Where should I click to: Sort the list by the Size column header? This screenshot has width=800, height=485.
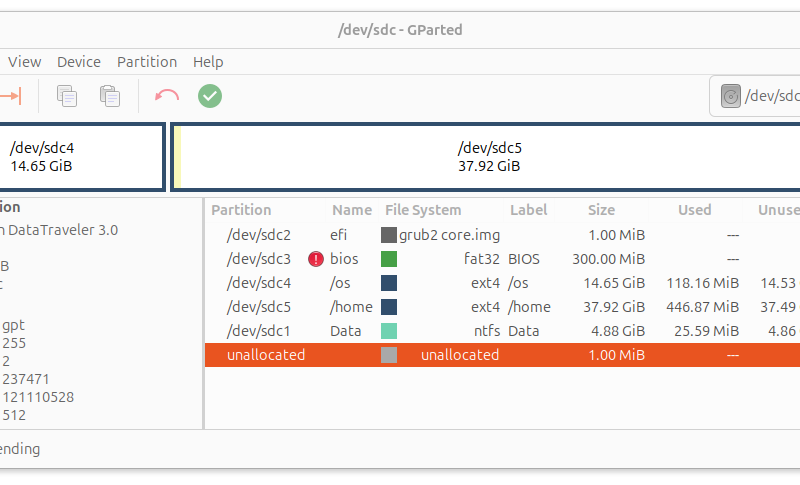coord(601,210)
